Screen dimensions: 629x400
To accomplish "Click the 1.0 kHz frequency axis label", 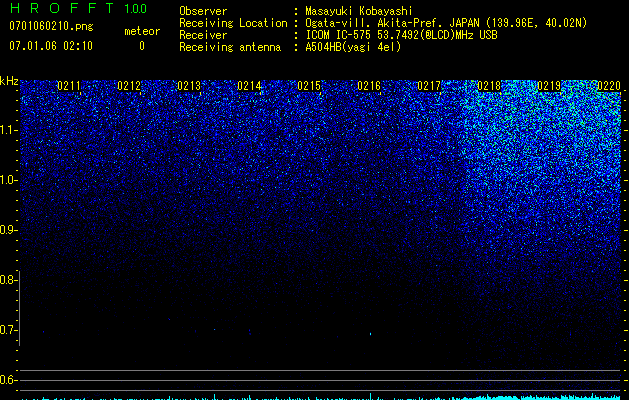I will click(8, 180).
